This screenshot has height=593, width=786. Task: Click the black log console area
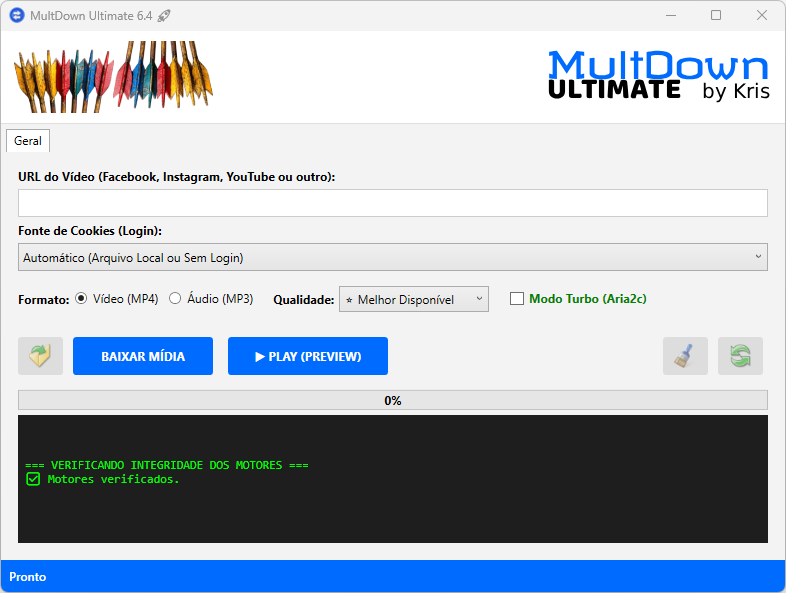[392, 479]
